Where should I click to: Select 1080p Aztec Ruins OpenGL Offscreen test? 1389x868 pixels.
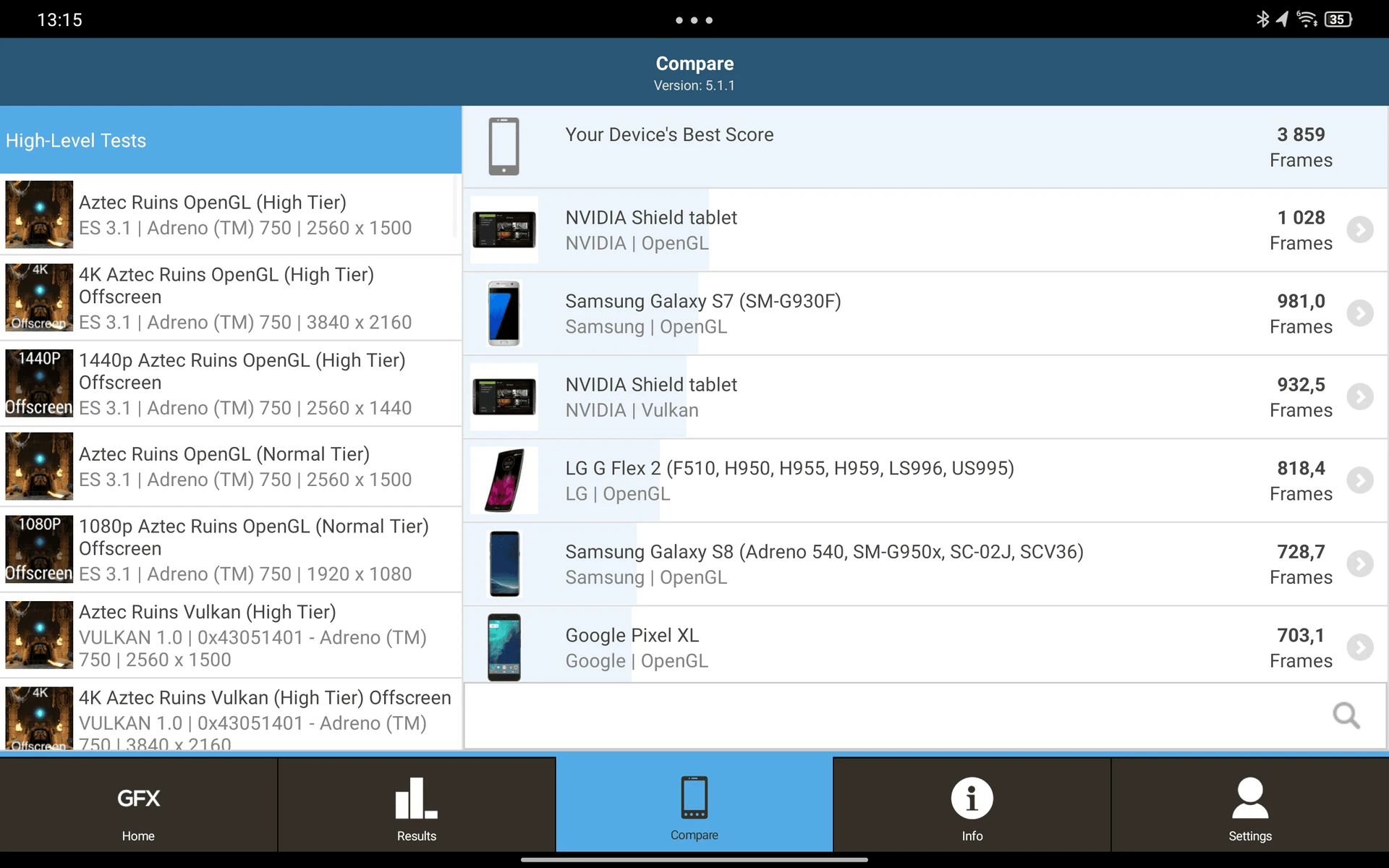(231, 550)
